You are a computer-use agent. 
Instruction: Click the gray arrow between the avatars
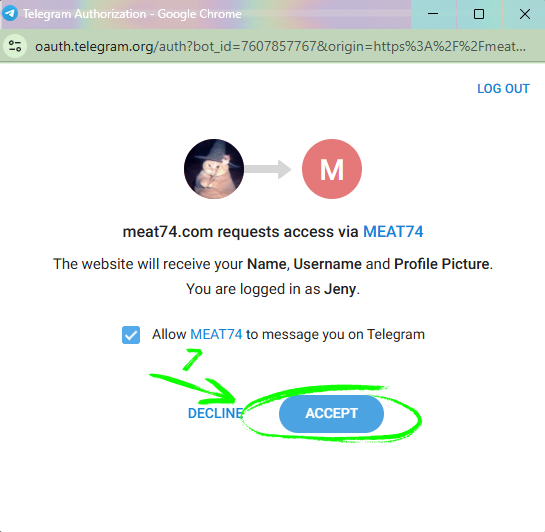pyautogui.click(x=268, y=169)
